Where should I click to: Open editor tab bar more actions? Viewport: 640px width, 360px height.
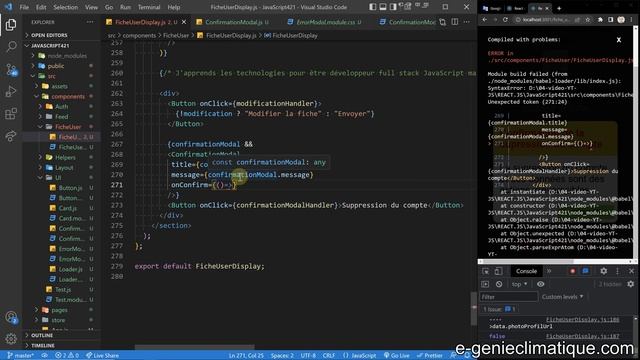[467, 22]
